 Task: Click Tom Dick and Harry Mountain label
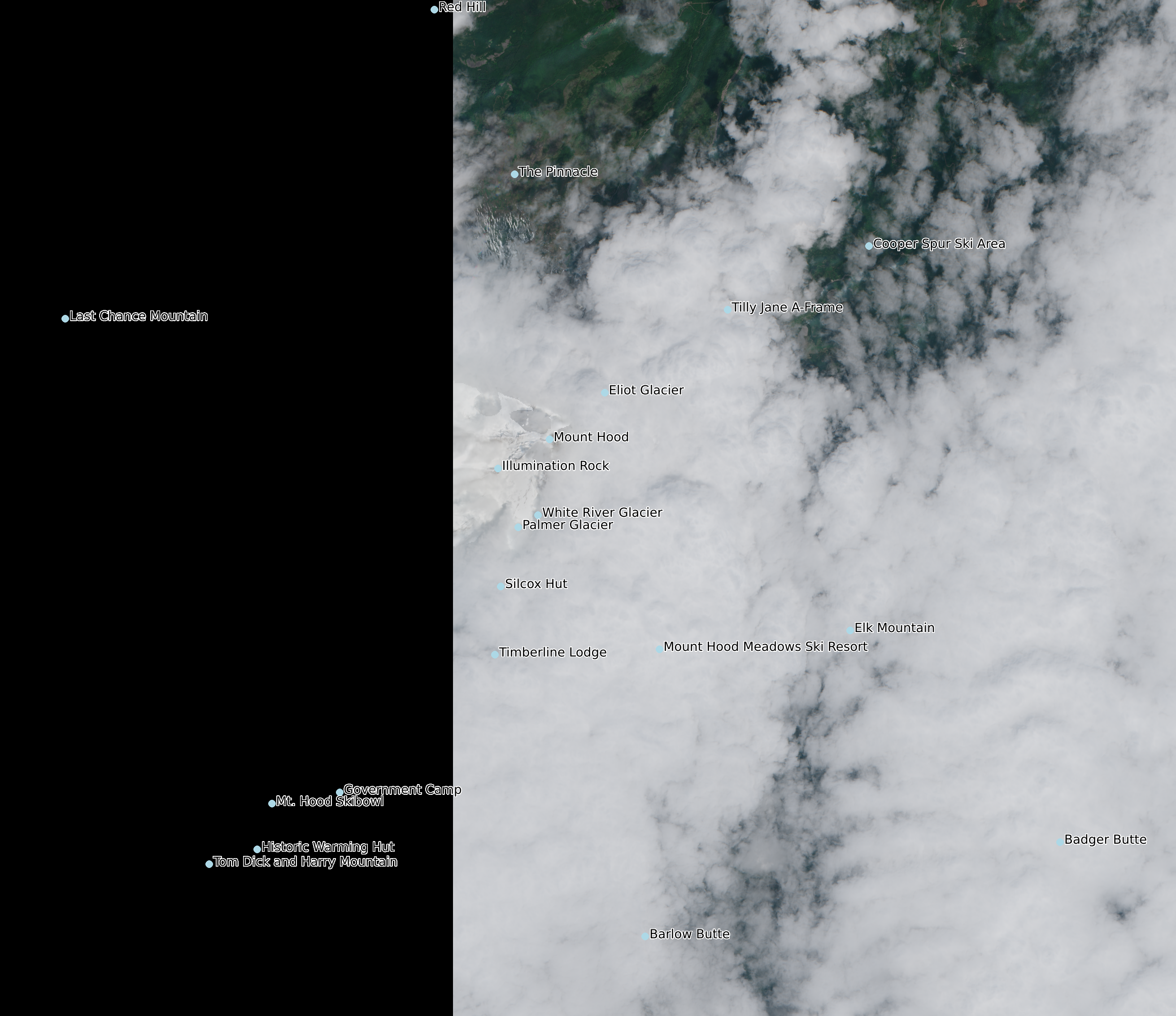coord(305,862)
